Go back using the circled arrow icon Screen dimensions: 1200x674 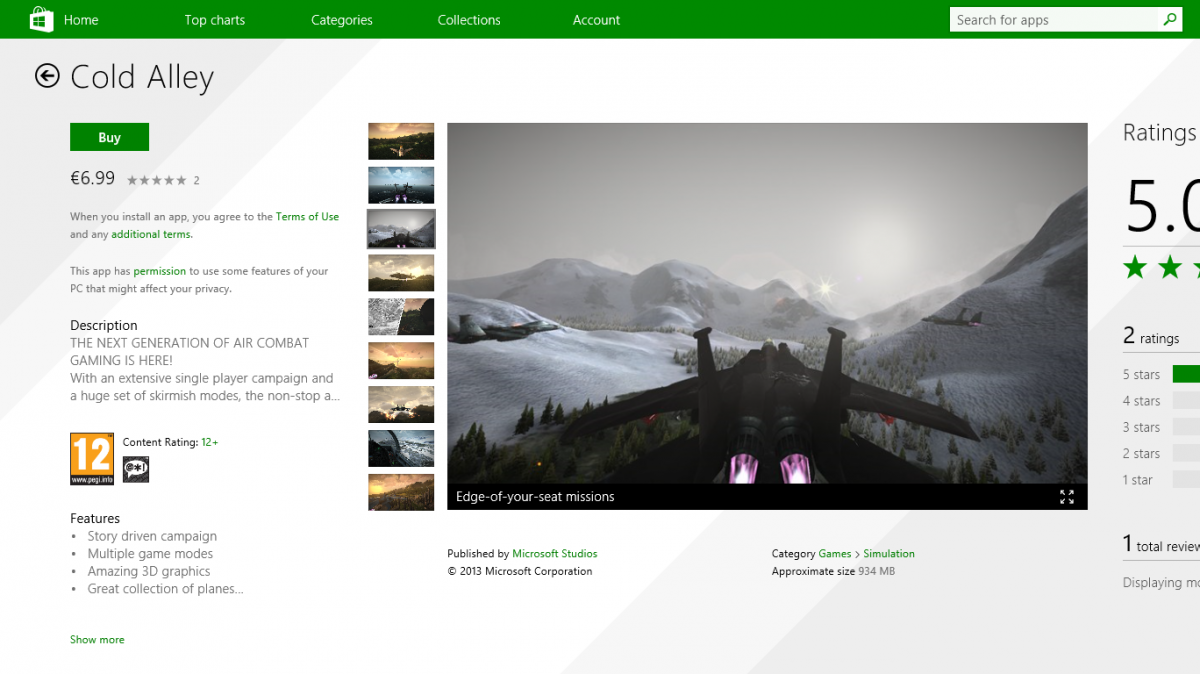tap(47, 76)
